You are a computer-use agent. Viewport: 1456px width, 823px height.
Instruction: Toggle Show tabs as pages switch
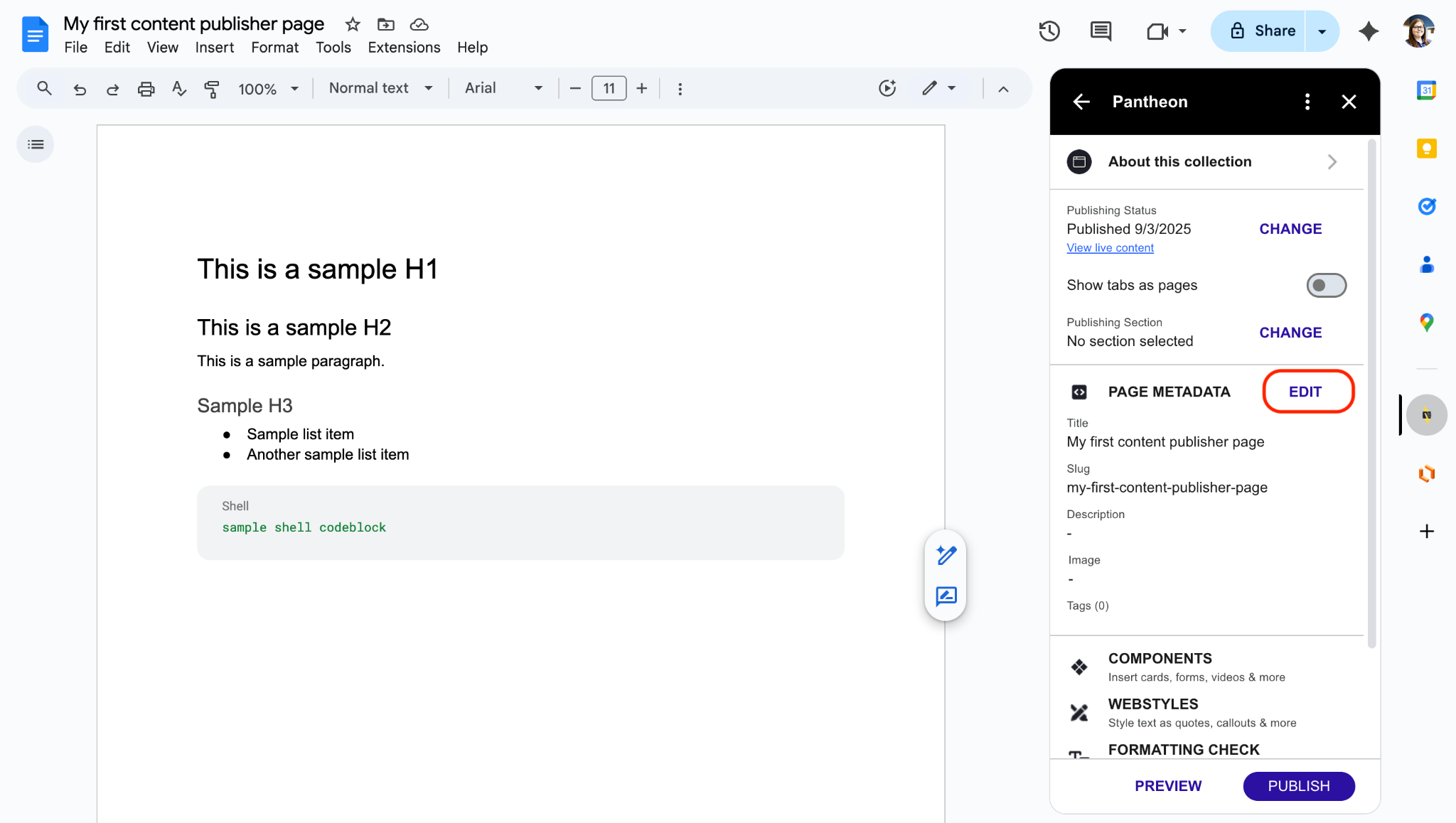1326,285
